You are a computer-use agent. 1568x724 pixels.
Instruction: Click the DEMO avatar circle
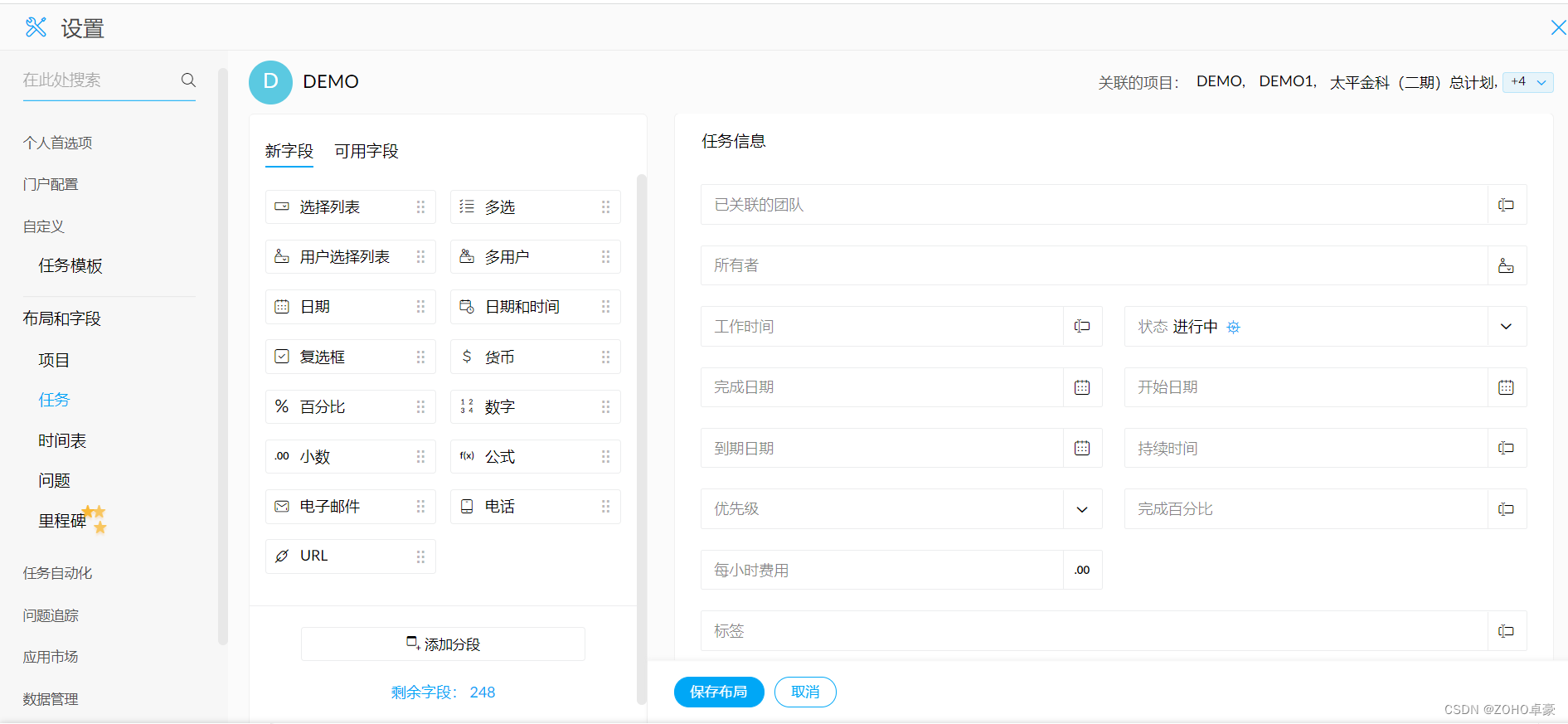(270, 82)
